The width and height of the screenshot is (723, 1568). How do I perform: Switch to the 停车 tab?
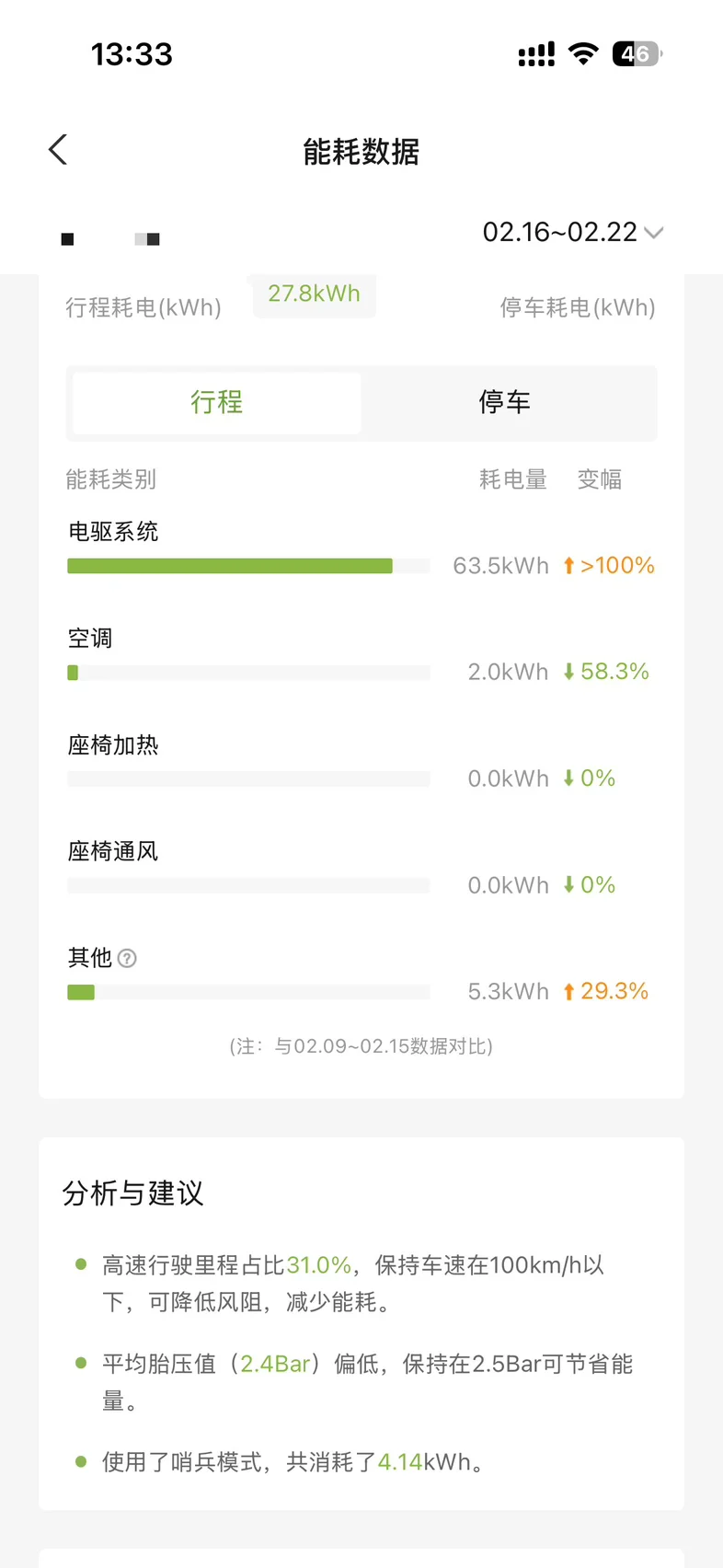pos(505,402)
